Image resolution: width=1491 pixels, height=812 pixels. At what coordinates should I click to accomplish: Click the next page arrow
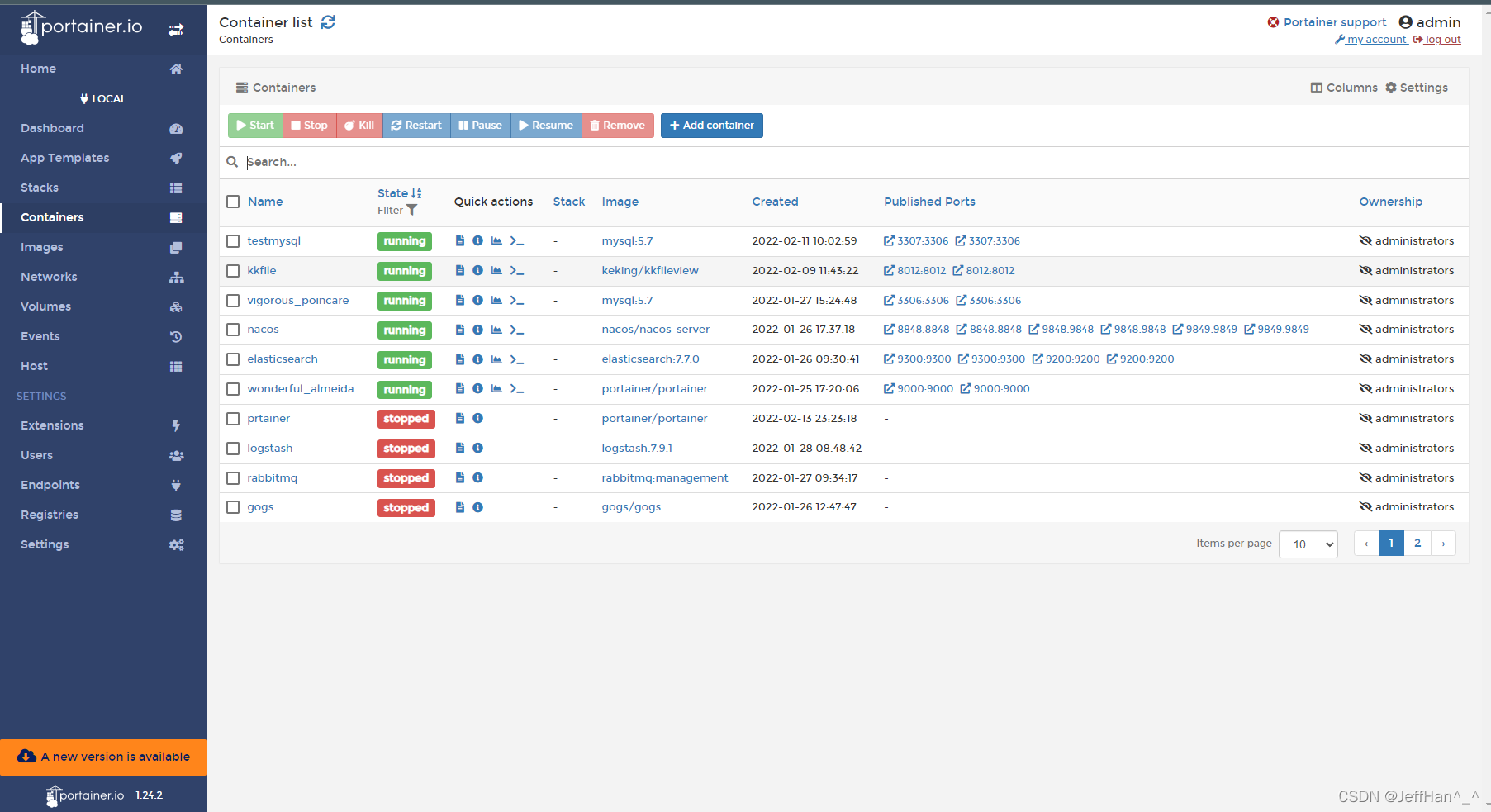pyautogui.click(x=1443, y=544)
